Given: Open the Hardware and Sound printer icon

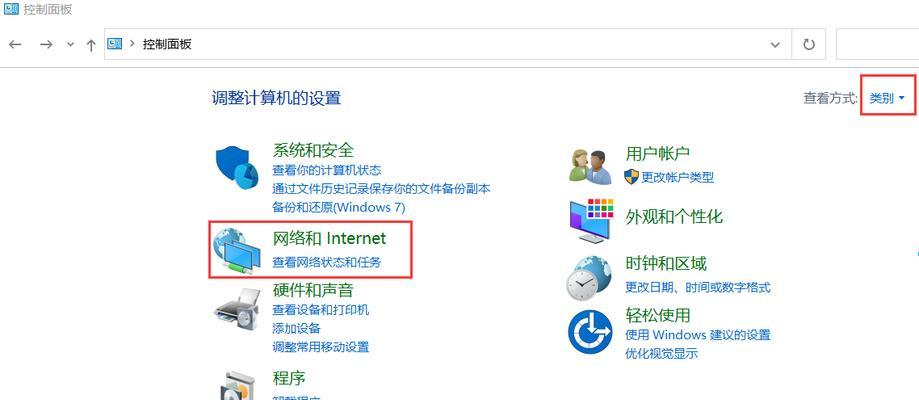Looking at the screenshot, I should [237, 311].
